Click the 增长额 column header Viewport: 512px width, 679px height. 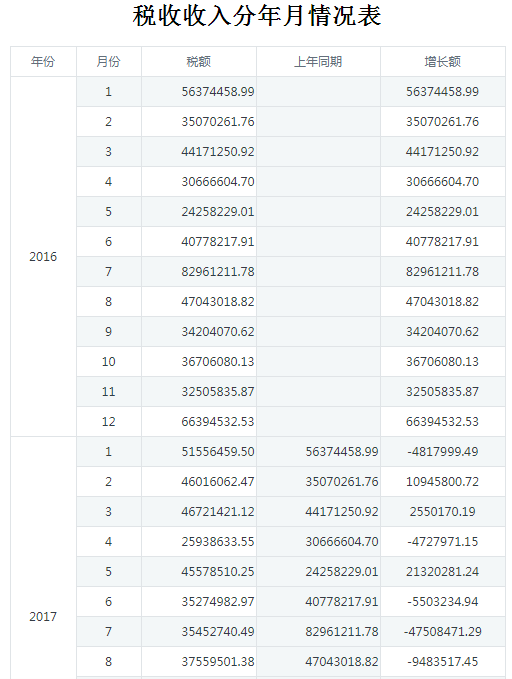443,61
